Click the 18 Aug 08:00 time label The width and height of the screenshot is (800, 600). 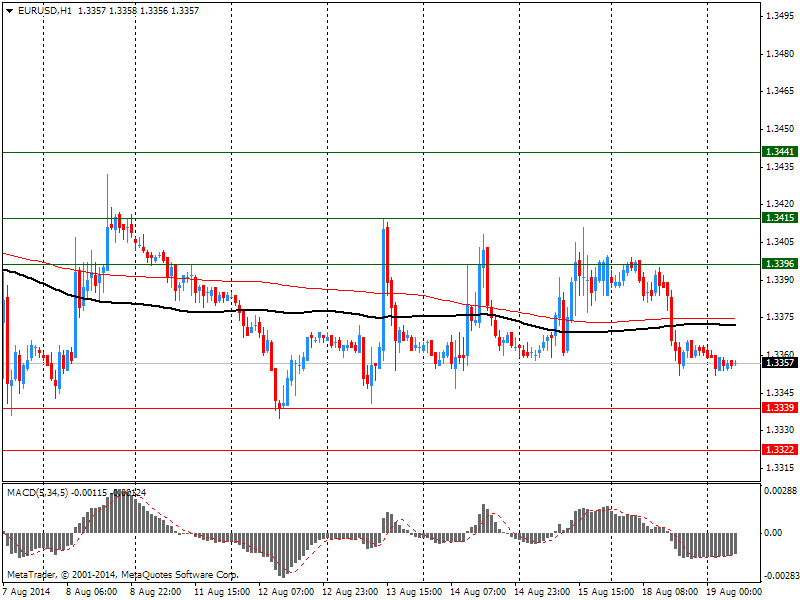[670, 592]
